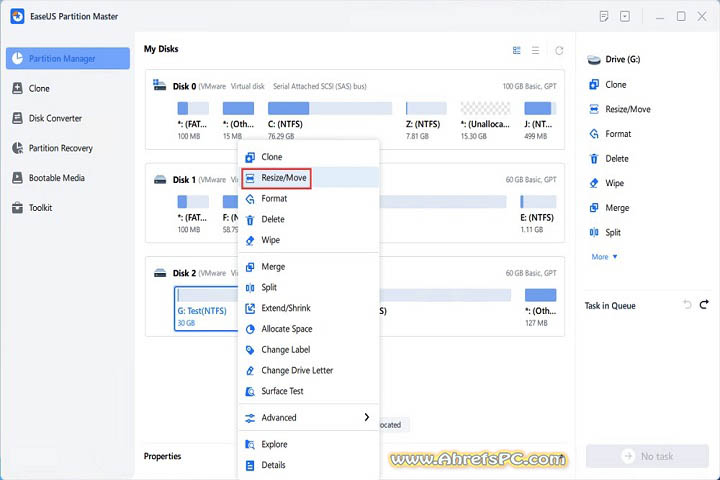The width and height of the screenshot is (720, 480).
Task: Choose Clone in the context menu
Action: pos(309,157)
